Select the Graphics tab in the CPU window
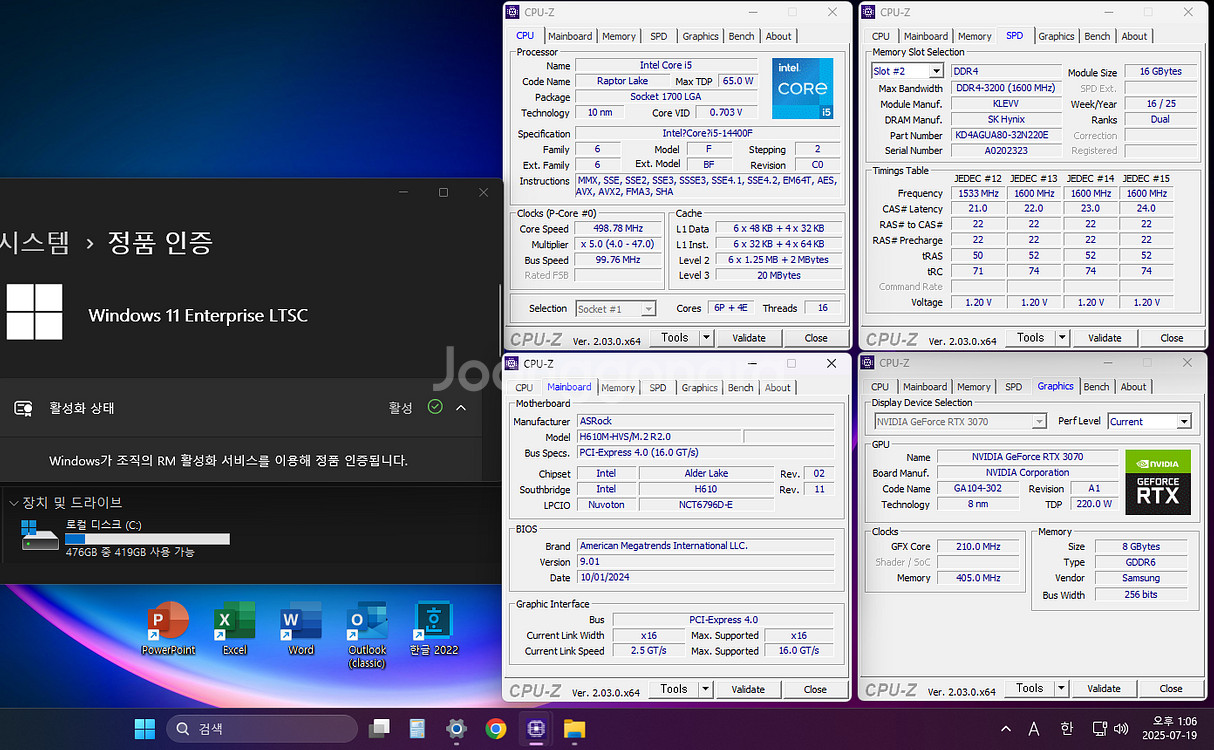Screen dimensions: 1214x750 [700, 36]
